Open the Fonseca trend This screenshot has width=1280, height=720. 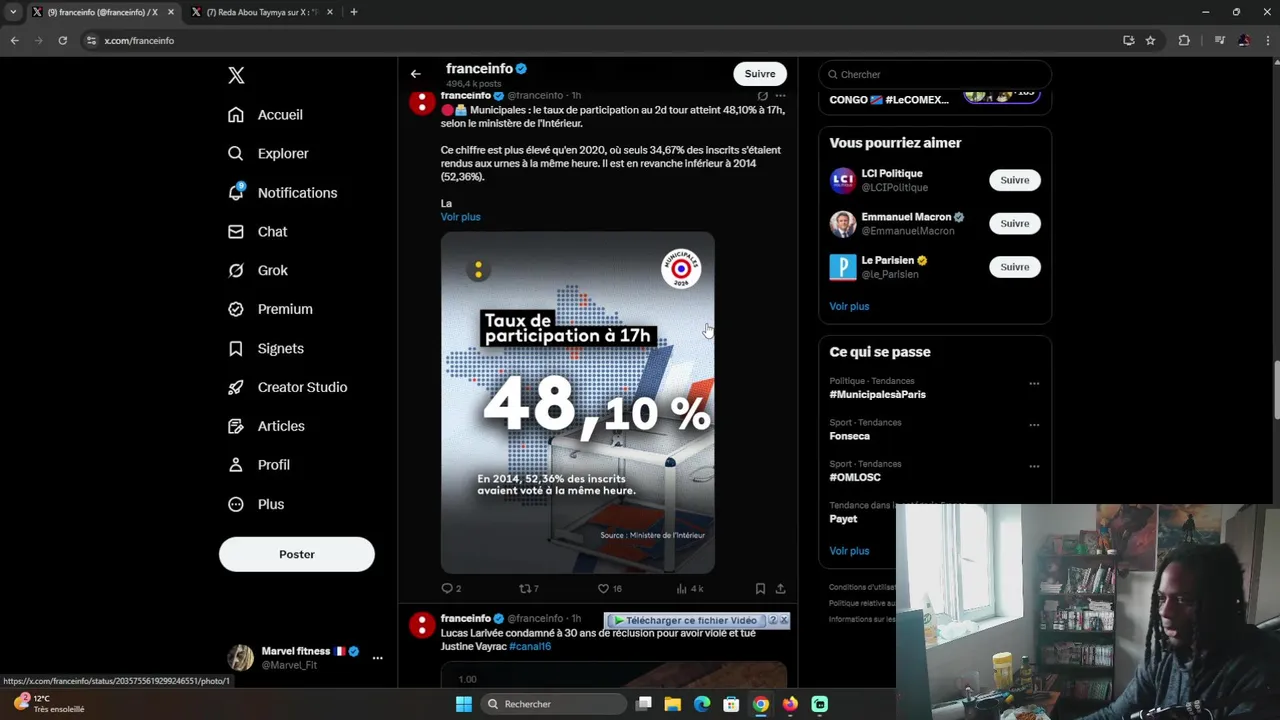click(x=849, y=437)
